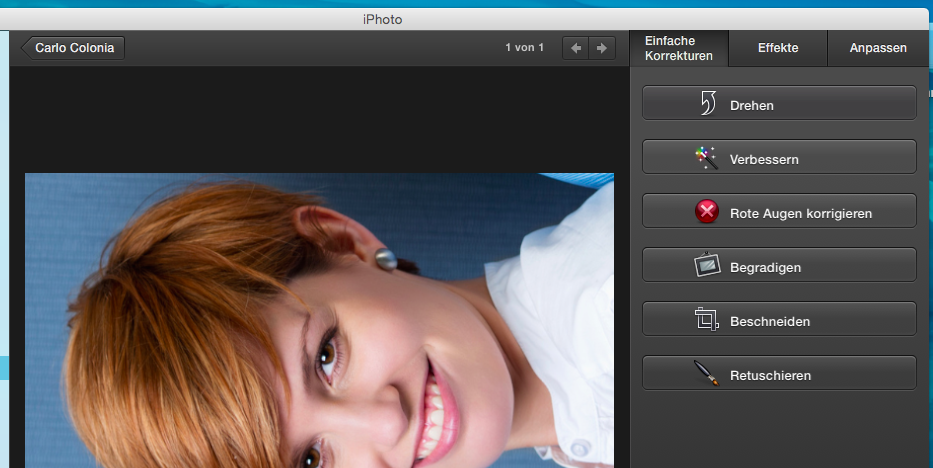This screenshot has height=468, width=933.
Task: Open the Effekte tab
Action: coord(778,48)
